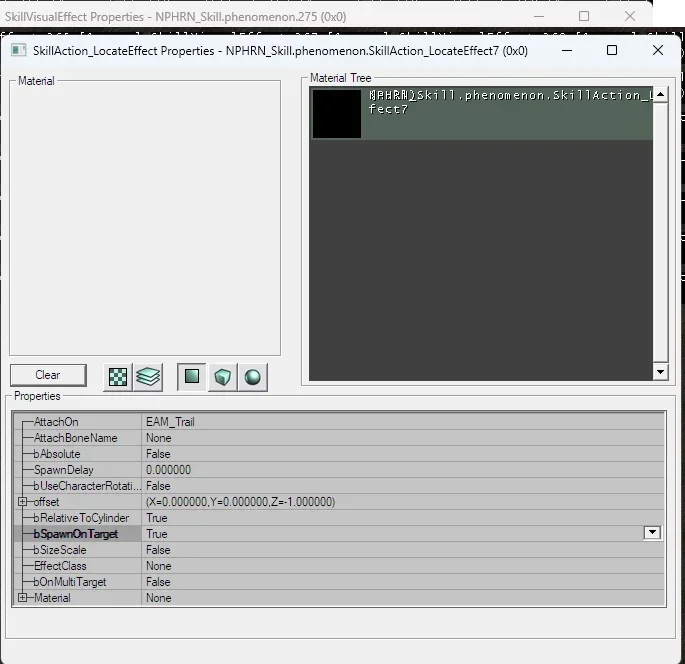
Task: Close the SkillAction_LocateEffect Properties window
Action: pyautogui.click(x=658, y=50)
